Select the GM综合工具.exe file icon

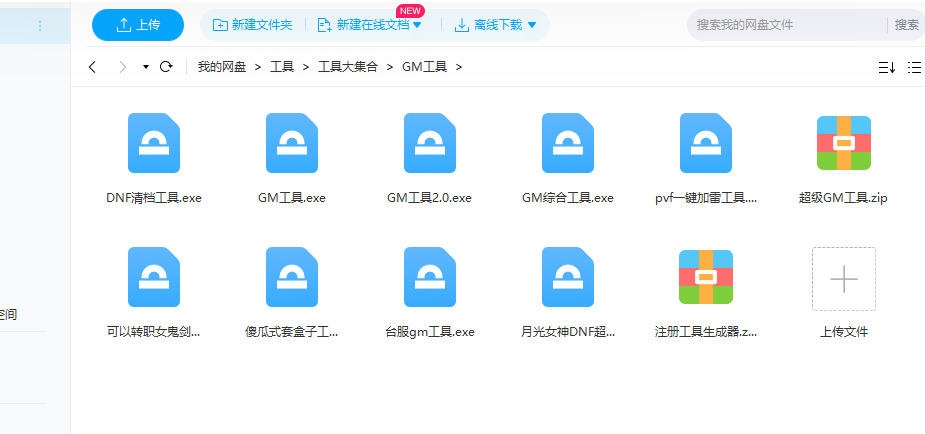point(568,143)
